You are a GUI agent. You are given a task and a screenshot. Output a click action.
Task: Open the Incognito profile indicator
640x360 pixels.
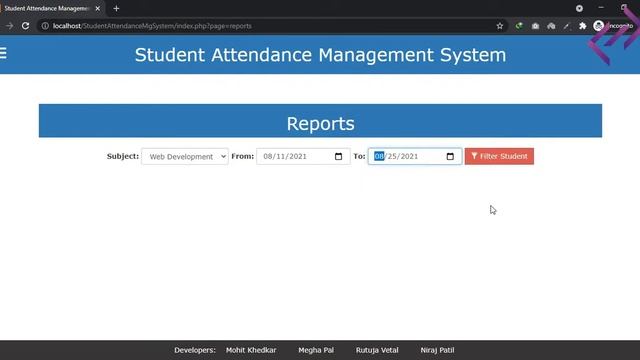pyautogui.click(x=613, y=26)
